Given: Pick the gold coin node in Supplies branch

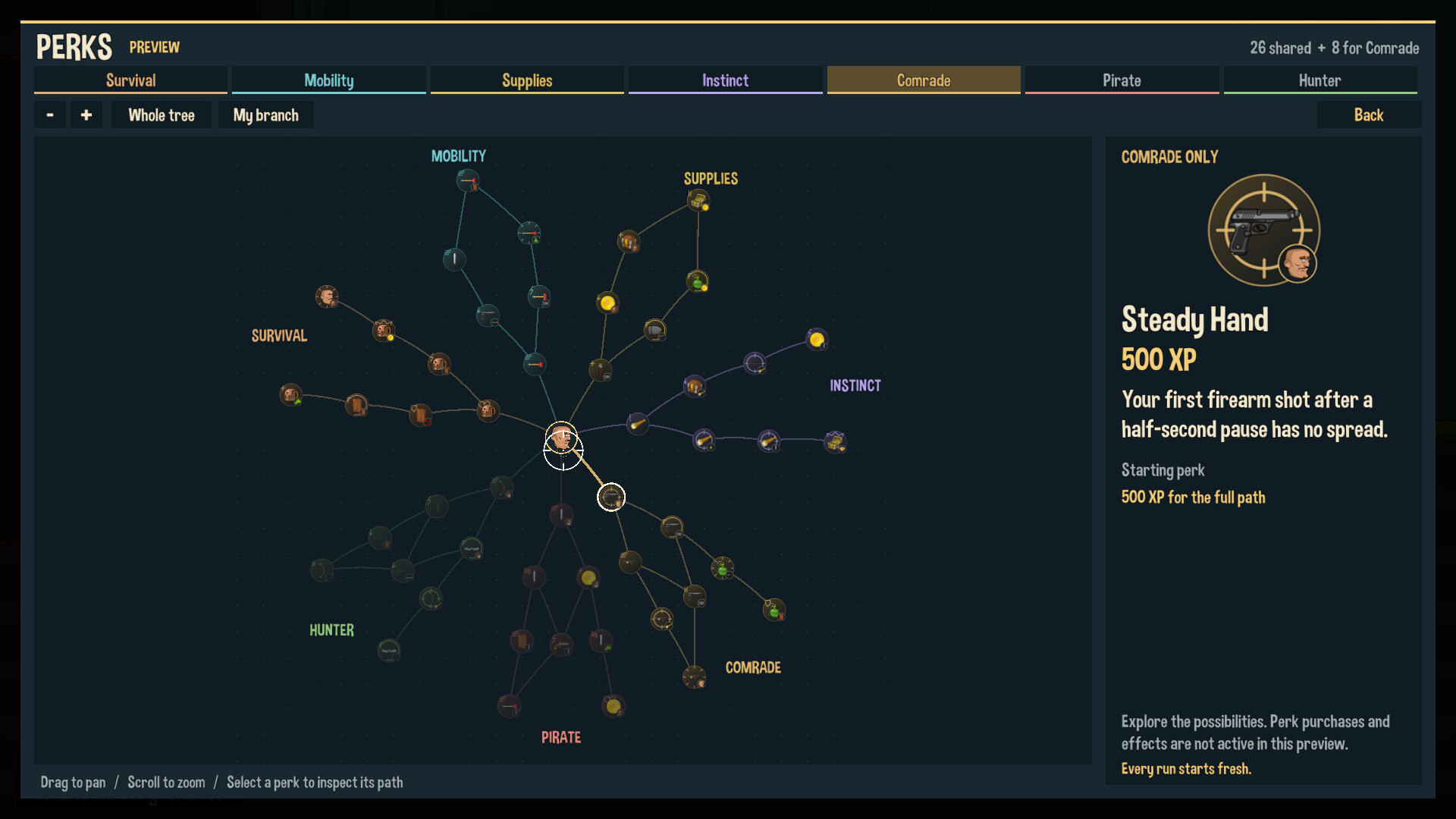Looking at the screenshot, I should click(x=607, y=303).
